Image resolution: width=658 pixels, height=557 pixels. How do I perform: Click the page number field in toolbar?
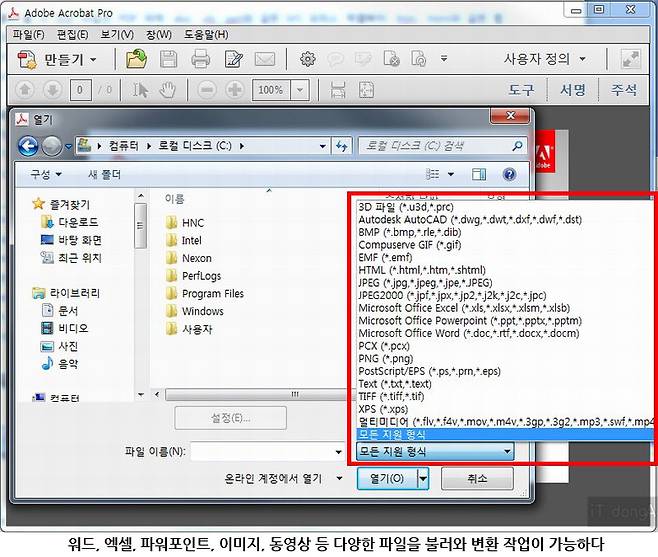click(x=81, y=90)
